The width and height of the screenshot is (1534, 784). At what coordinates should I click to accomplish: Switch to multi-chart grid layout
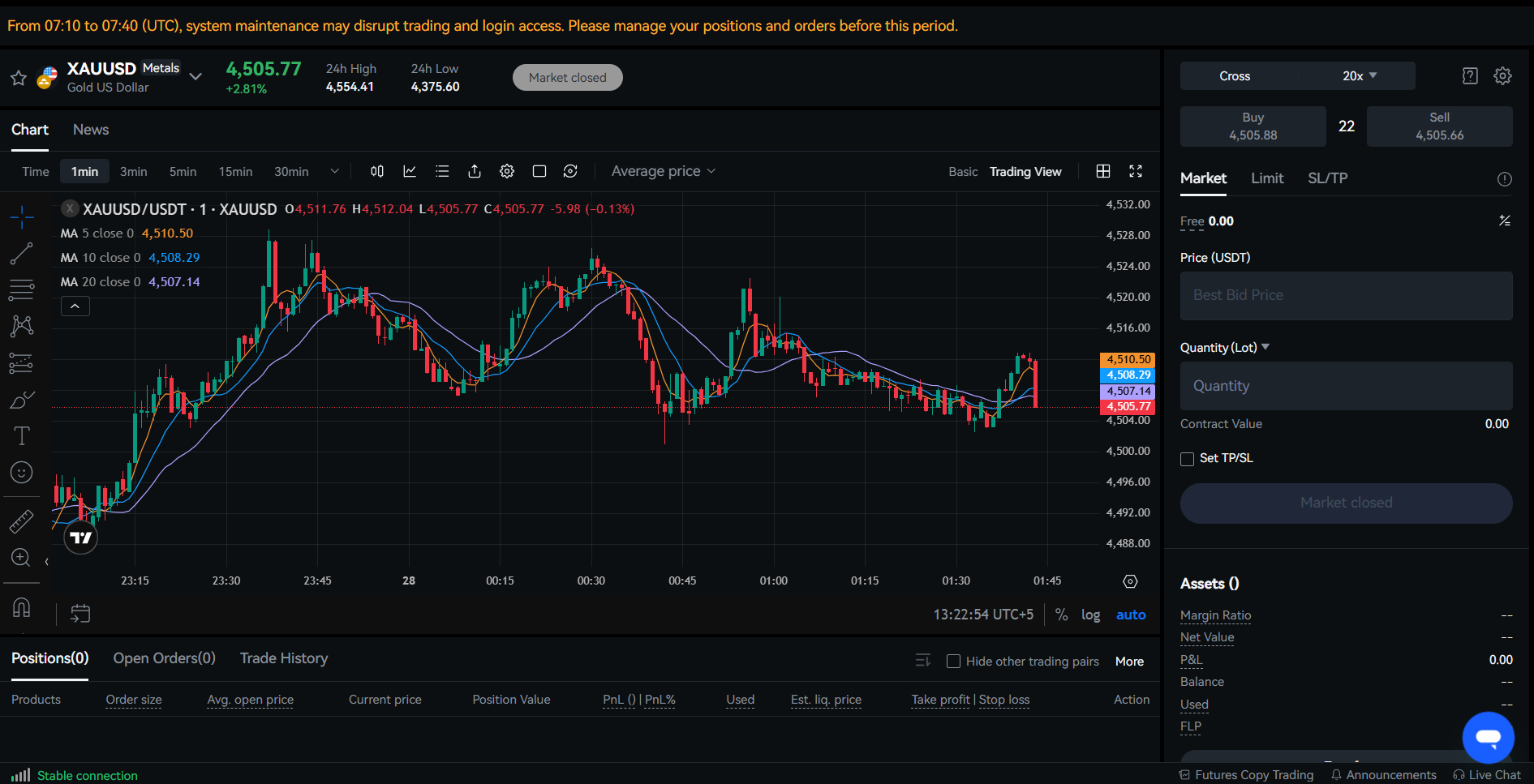[x=1103, y=171]
